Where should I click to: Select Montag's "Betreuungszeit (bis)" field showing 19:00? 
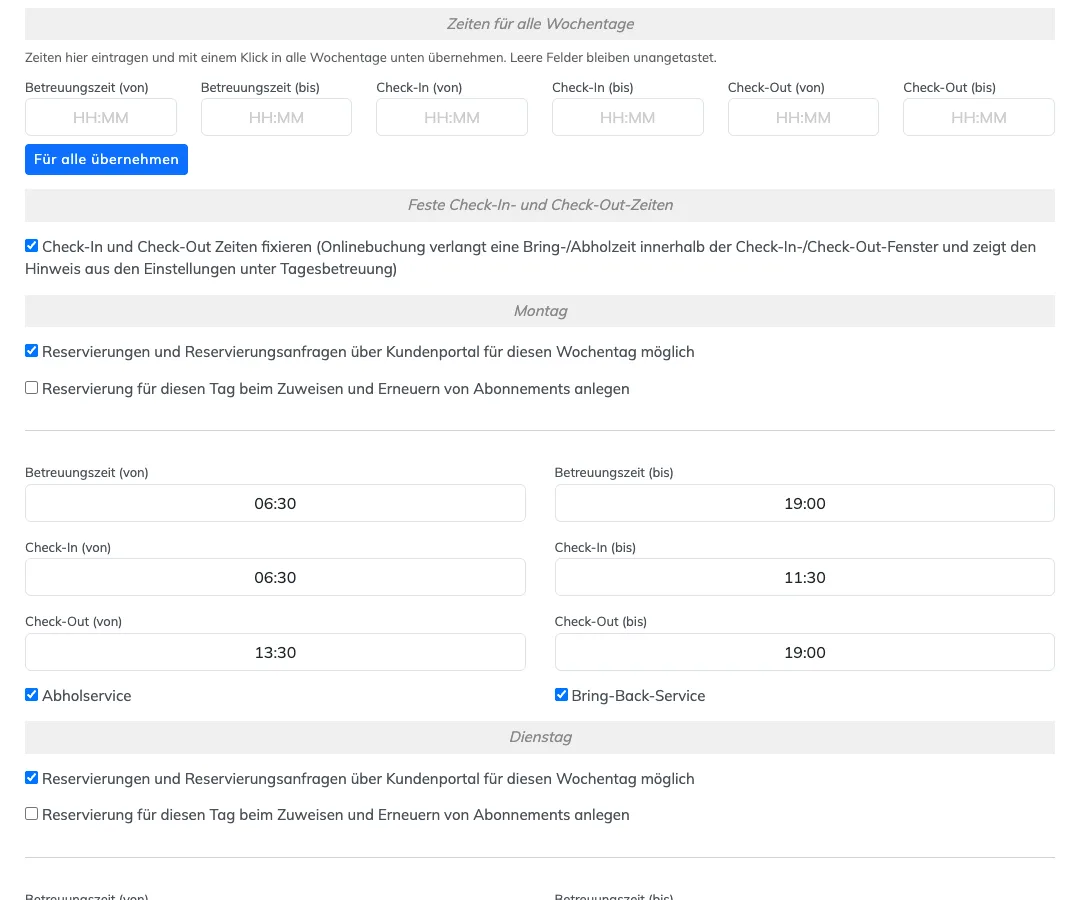(805, 503)
